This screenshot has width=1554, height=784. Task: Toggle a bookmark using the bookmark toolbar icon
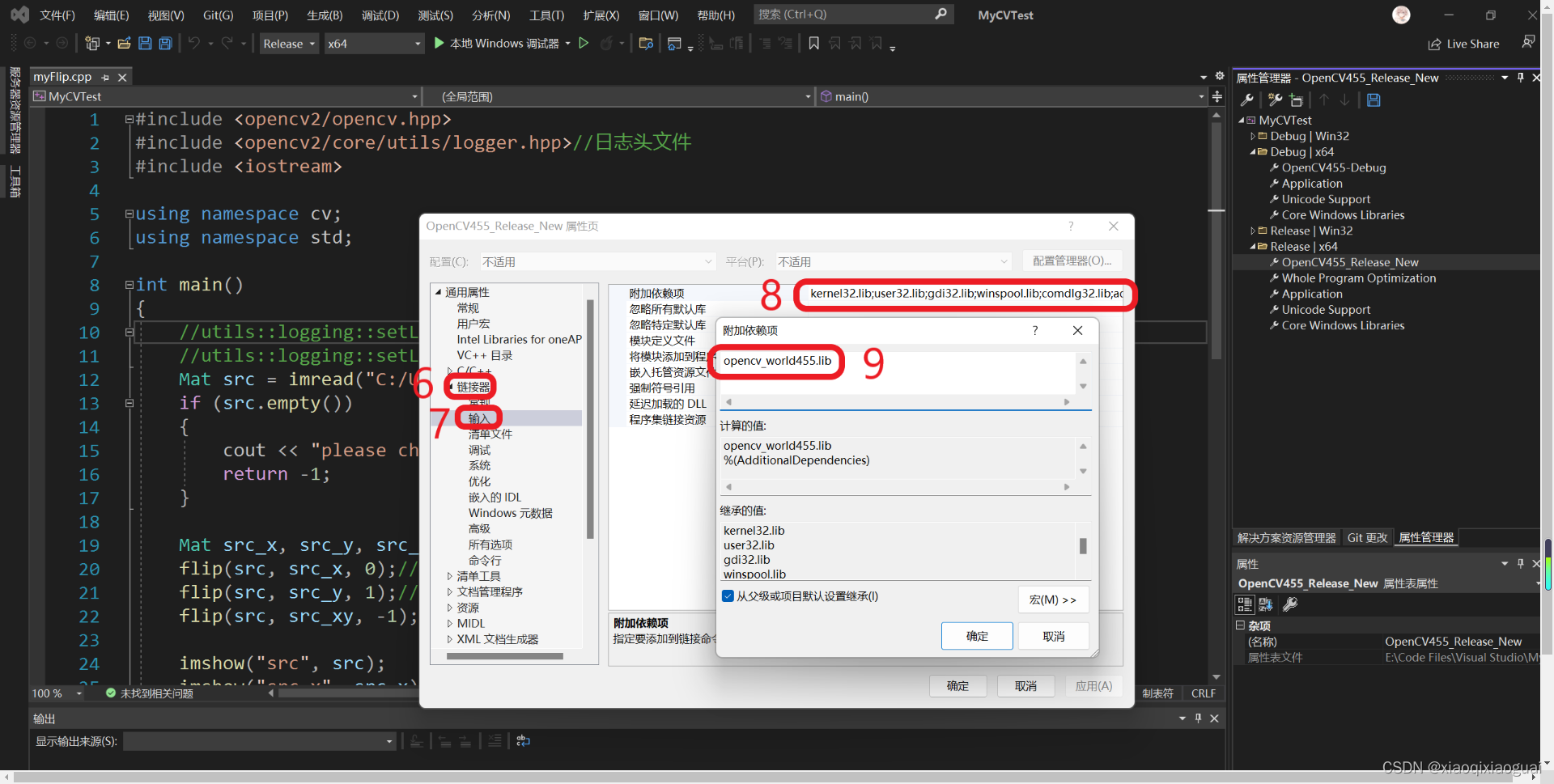tap(814, 43)
